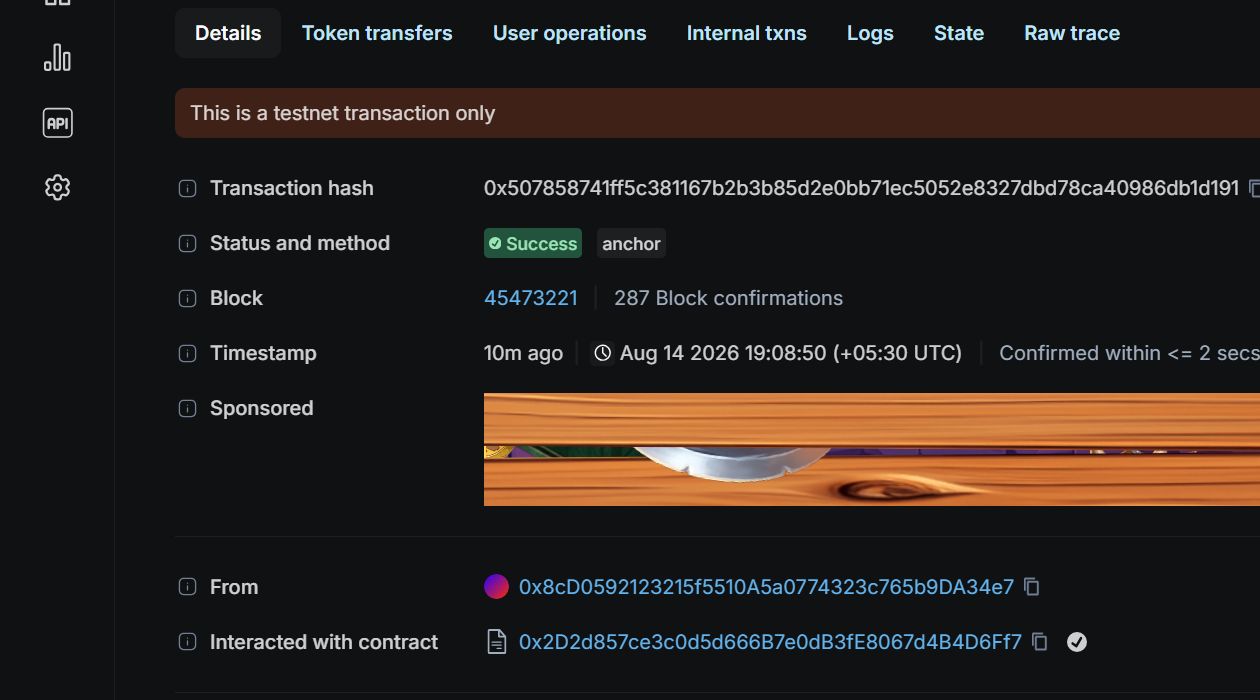Switch to the User operations tab
The height and width of the screenshot is (700, 1260).
[569, 33]
